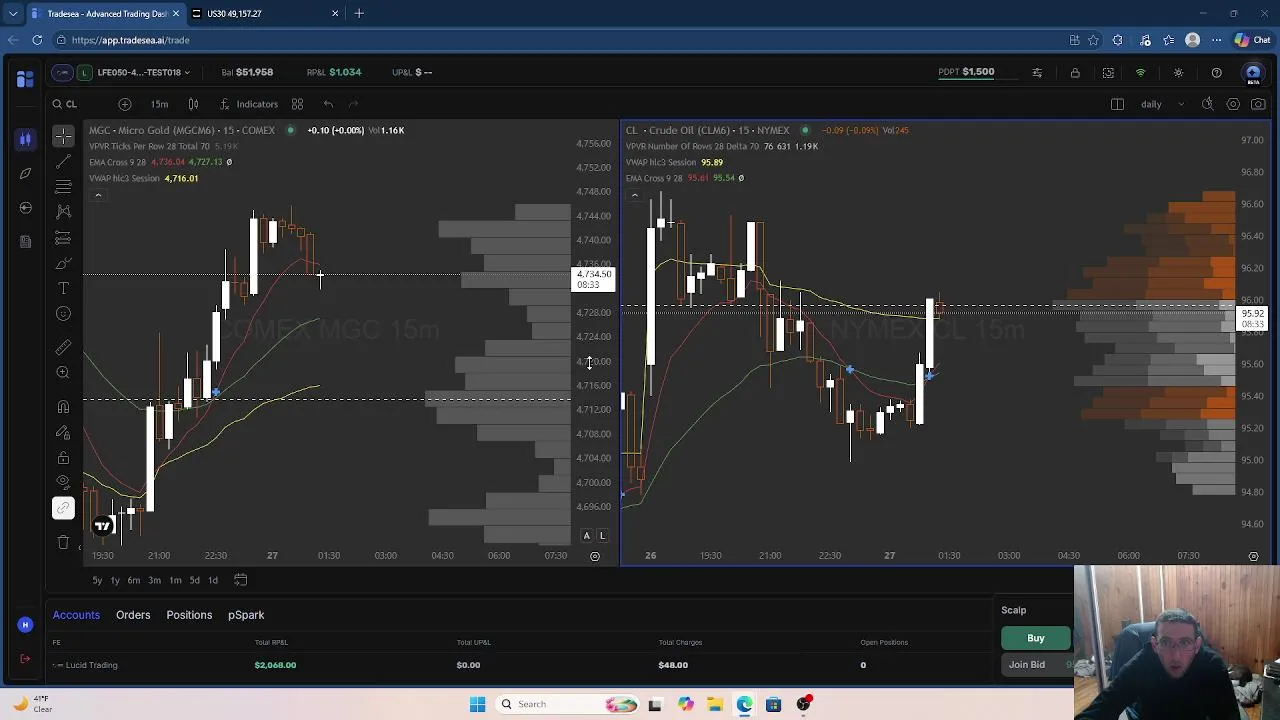Select the trend line drawing tool

pyautogui.click(x=63, y=161)
